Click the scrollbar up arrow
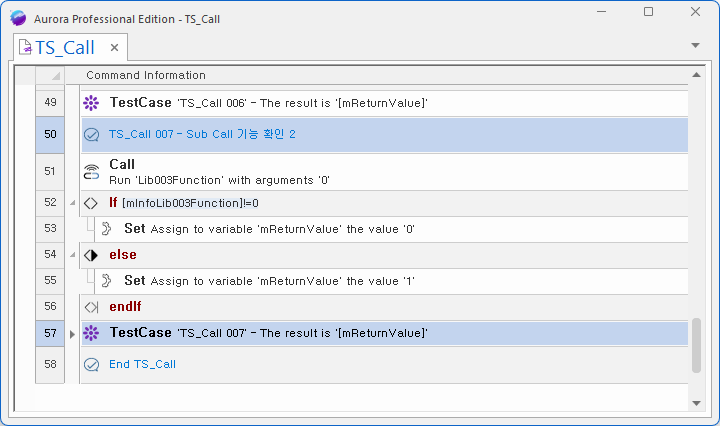 coord(696,75)
